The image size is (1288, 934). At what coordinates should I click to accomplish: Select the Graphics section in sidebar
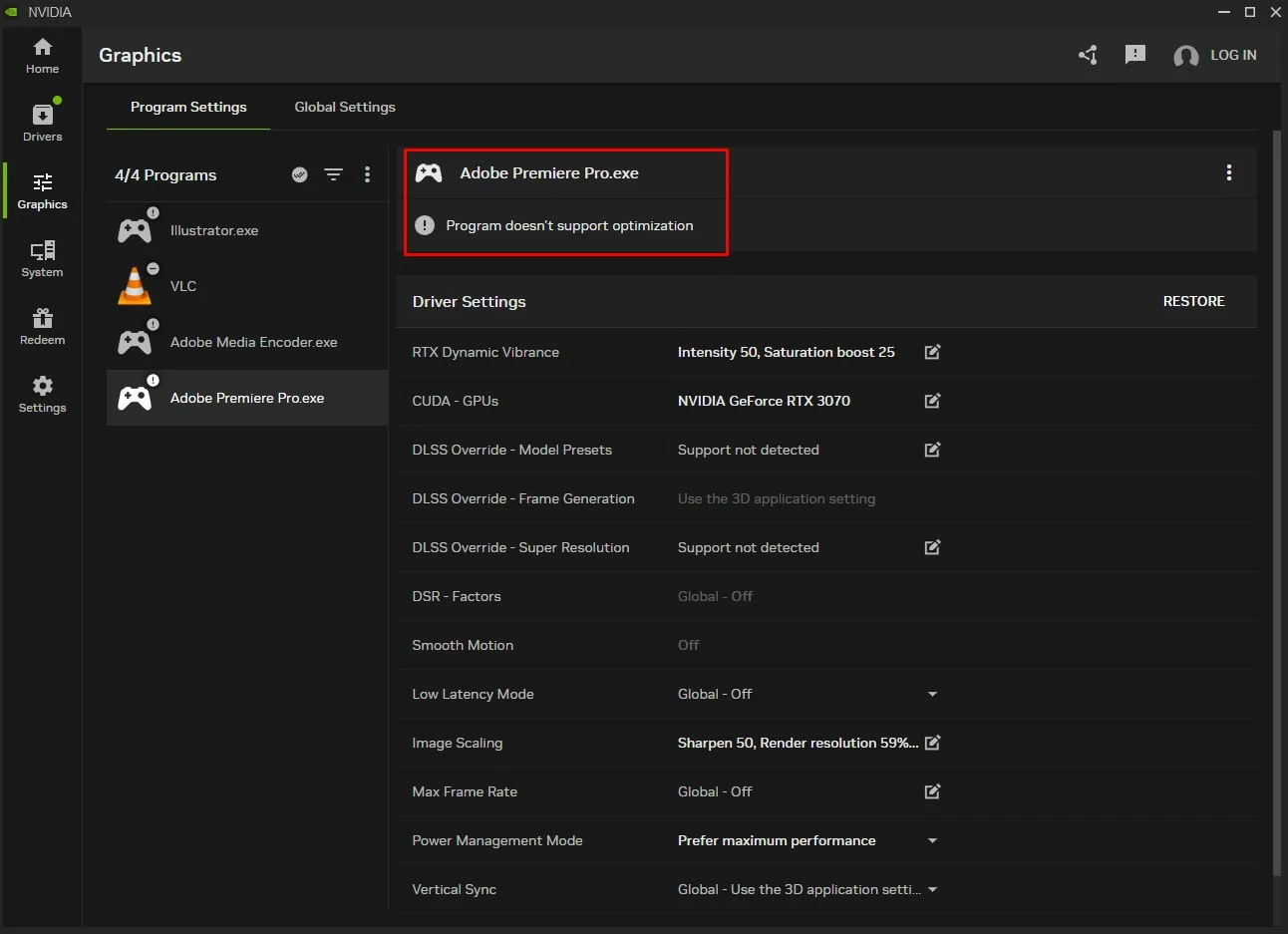[42, 191]
